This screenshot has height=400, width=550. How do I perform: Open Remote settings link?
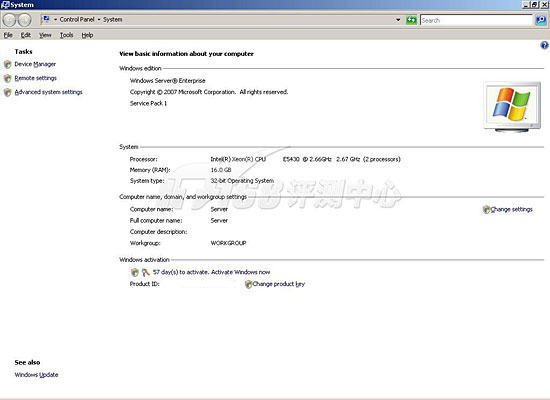[35, 78]
